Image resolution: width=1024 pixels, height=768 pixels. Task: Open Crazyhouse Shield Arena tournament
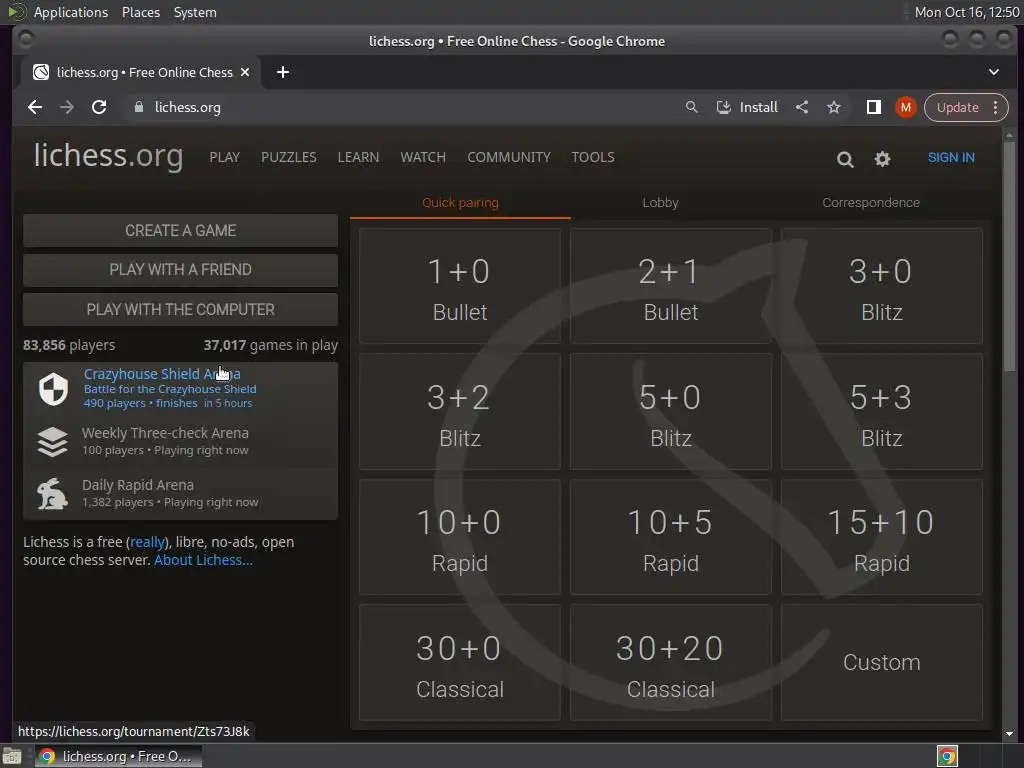tap(180, 389)
